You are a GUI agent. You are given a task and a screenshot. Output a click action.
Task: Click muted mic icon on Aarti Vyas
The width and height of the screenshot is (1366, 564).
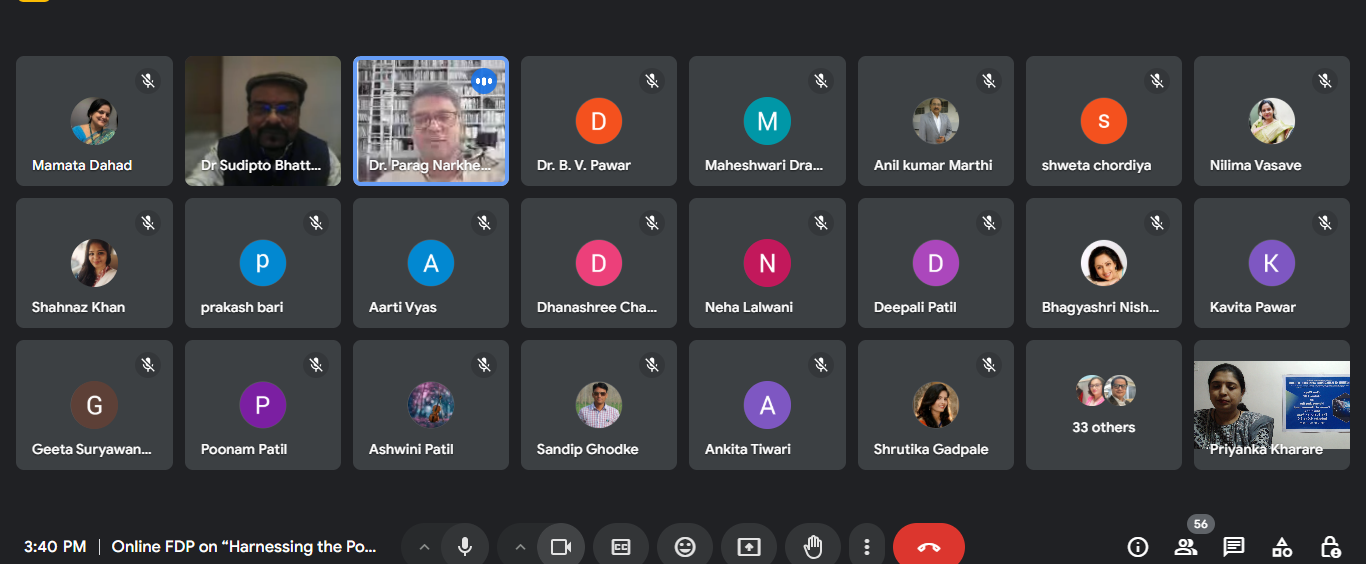pos(484,223)
